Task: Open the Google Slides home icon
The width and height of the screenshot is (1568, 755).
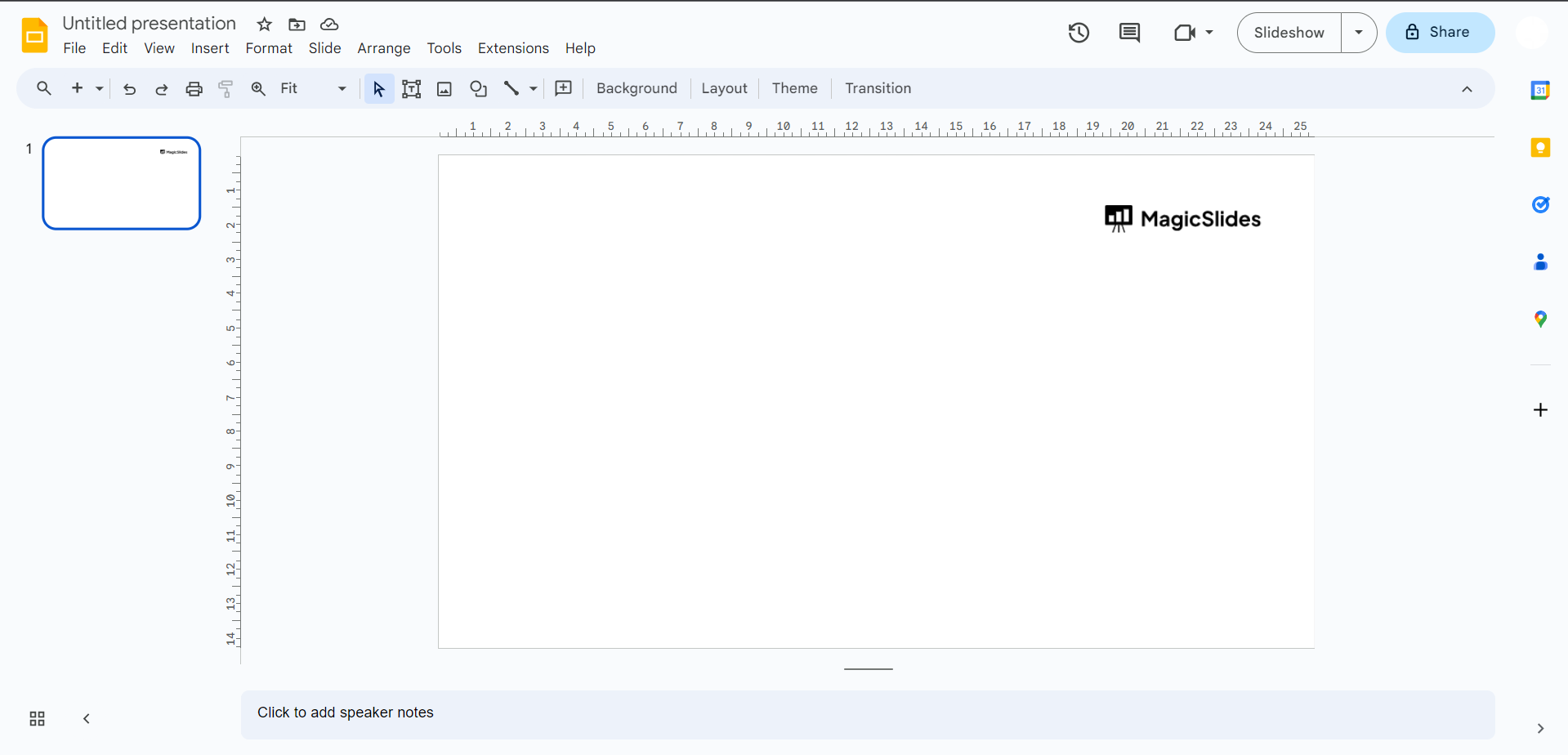Action: [x=35, y=35]
